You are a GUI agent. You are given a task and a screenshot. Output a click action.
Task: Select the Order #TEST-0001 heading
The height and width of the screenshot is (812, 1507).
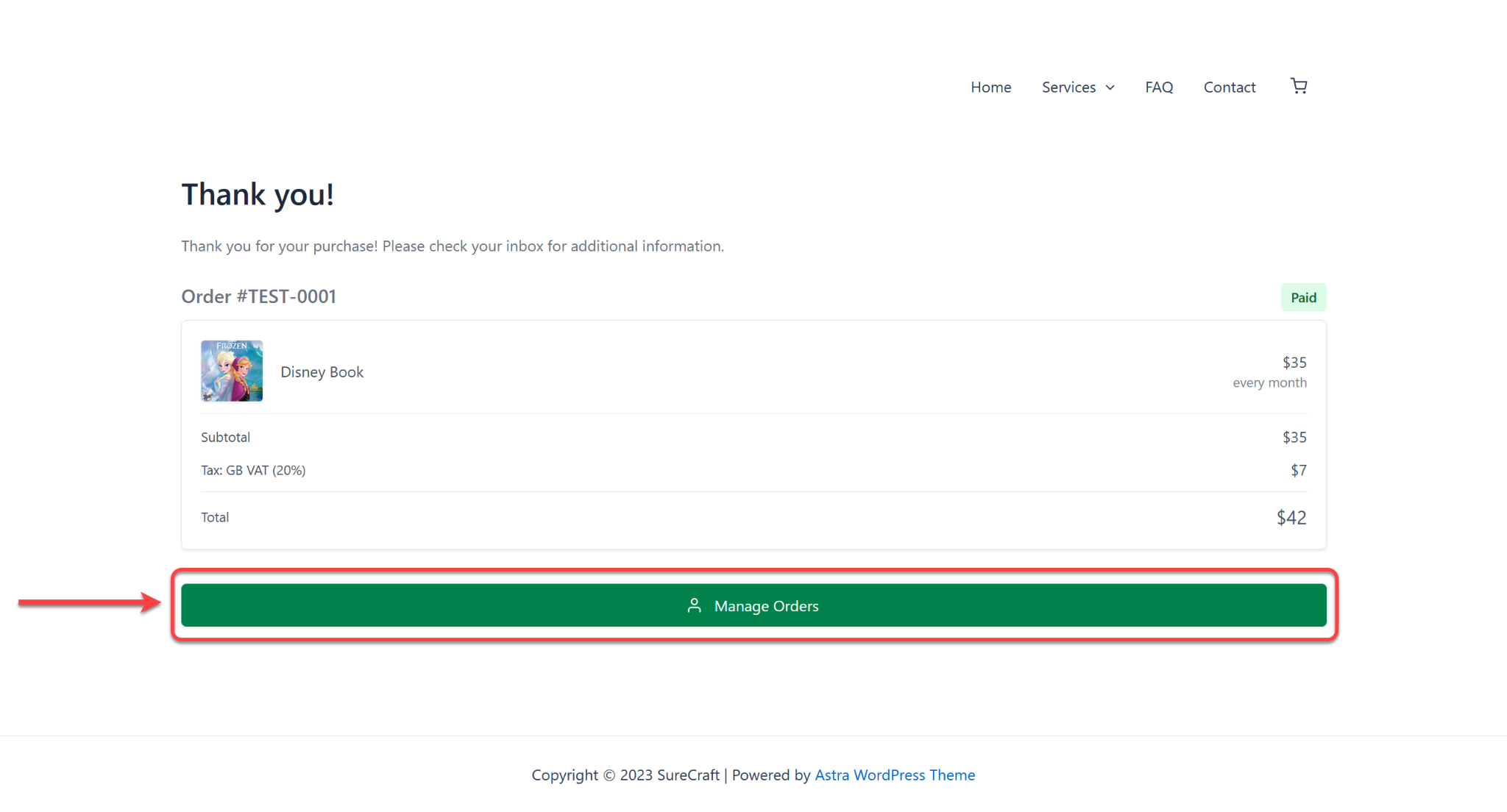[x=258, y=296]
